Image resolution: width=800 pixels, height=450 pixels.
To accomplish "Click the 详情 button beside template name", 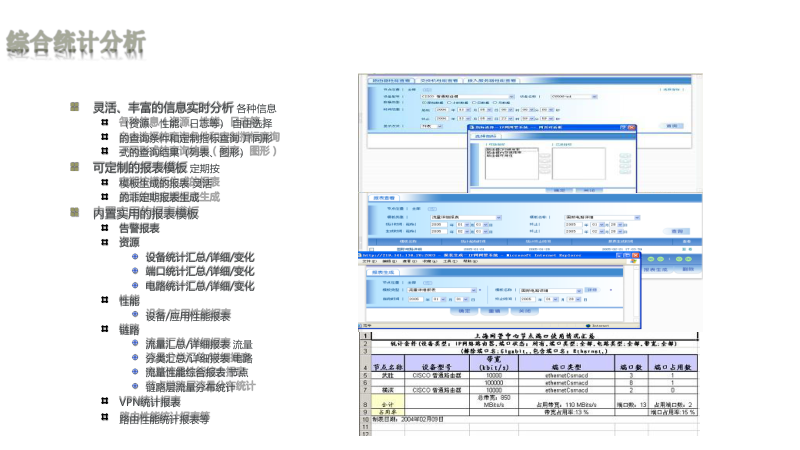I will [x=591, y=290].
